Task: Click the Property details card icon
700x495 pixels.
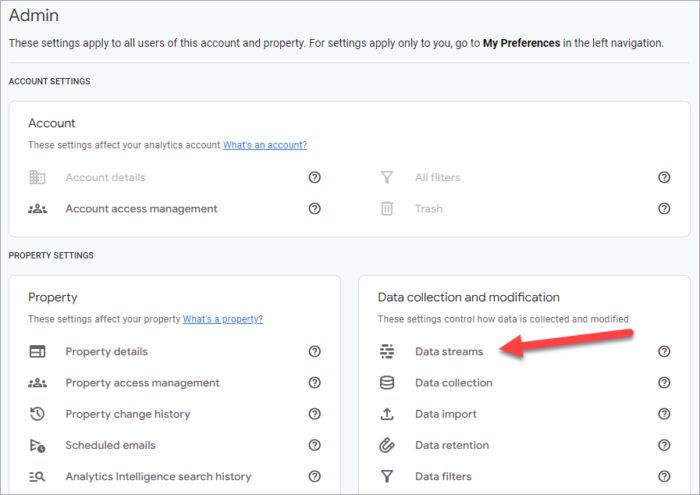Action: coord(37,352)
